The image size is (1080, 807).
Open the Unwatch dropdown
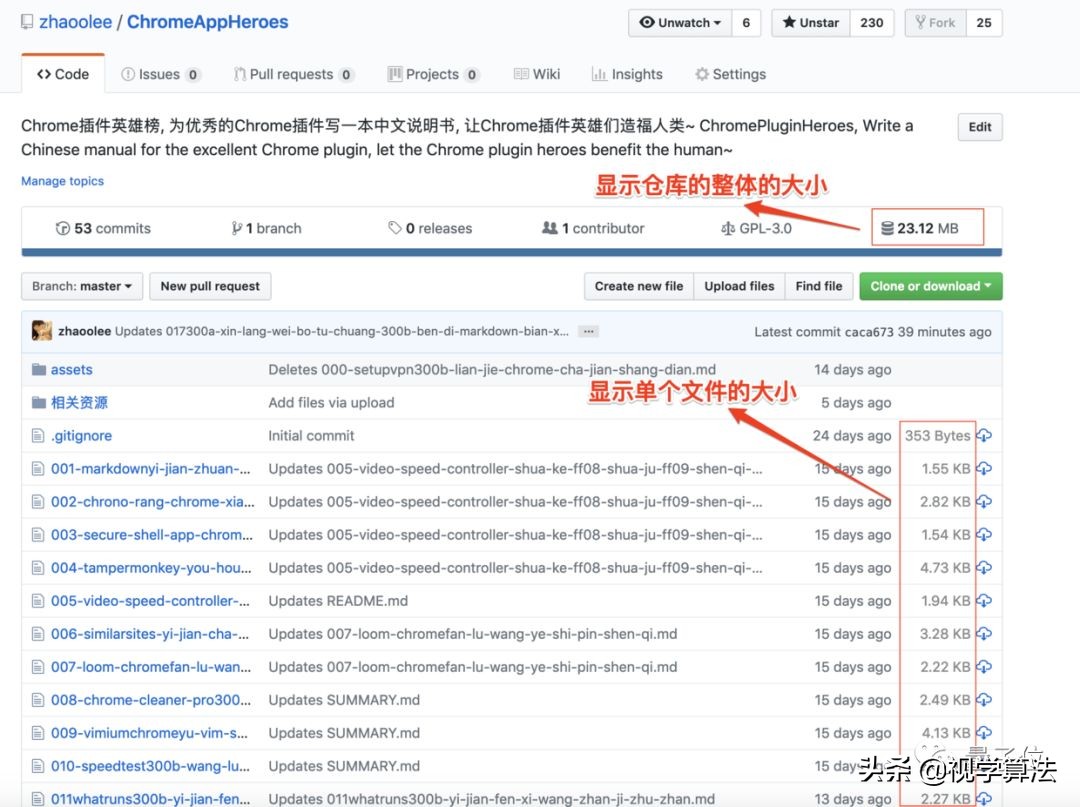(680, 23)
